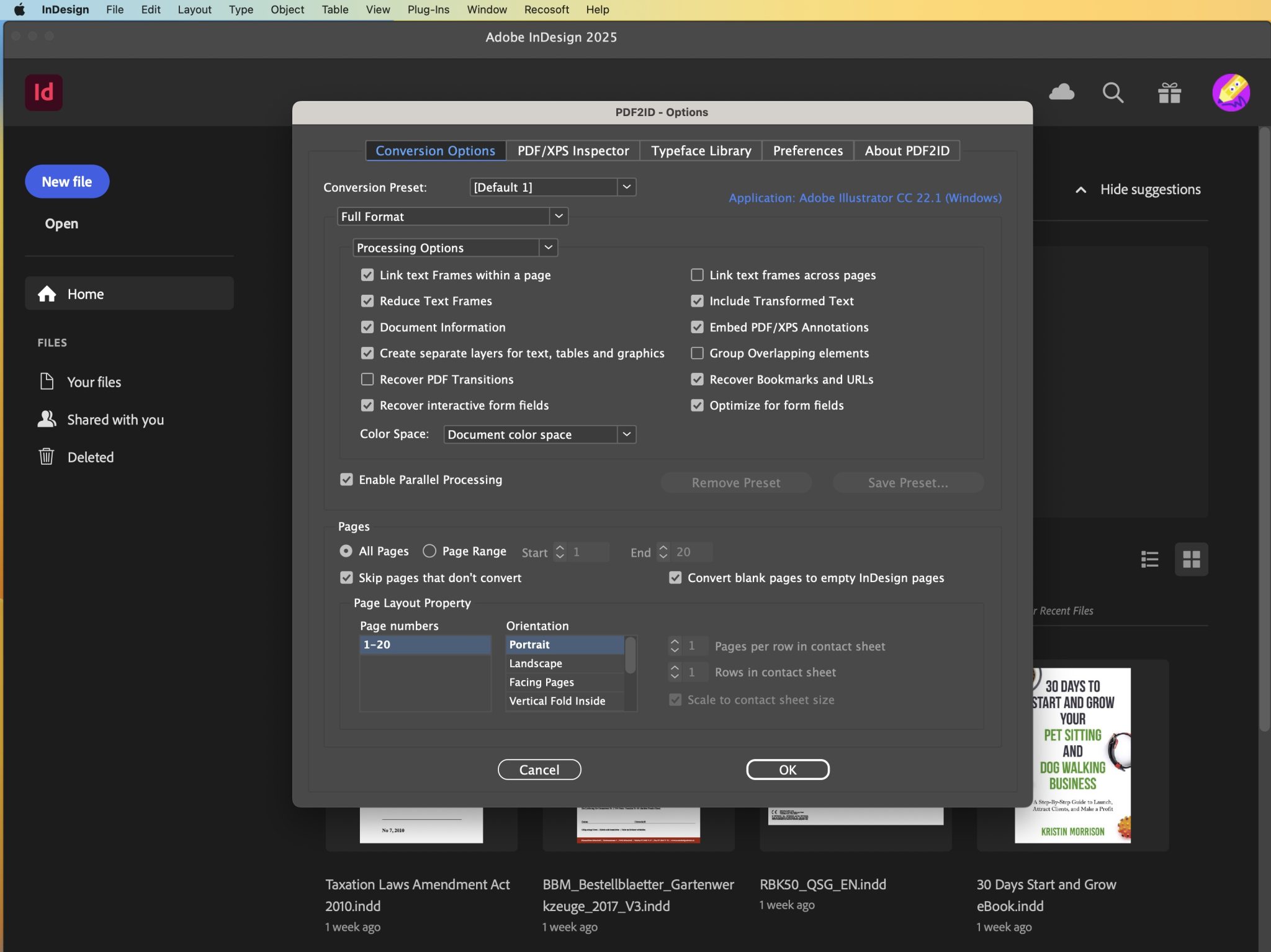1271x952 pixels.
Task: Switch recent files to grid view
Action: [1191, 559]
